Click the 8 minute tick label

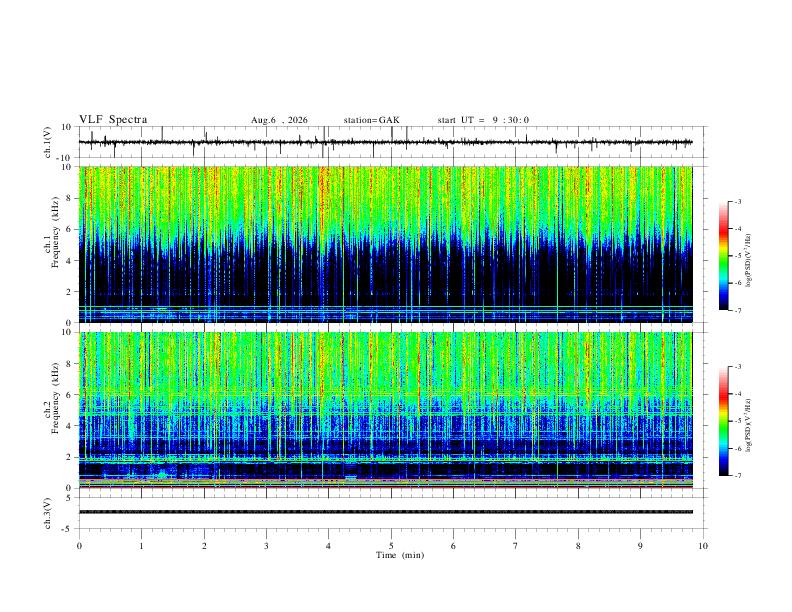point(578,546)
